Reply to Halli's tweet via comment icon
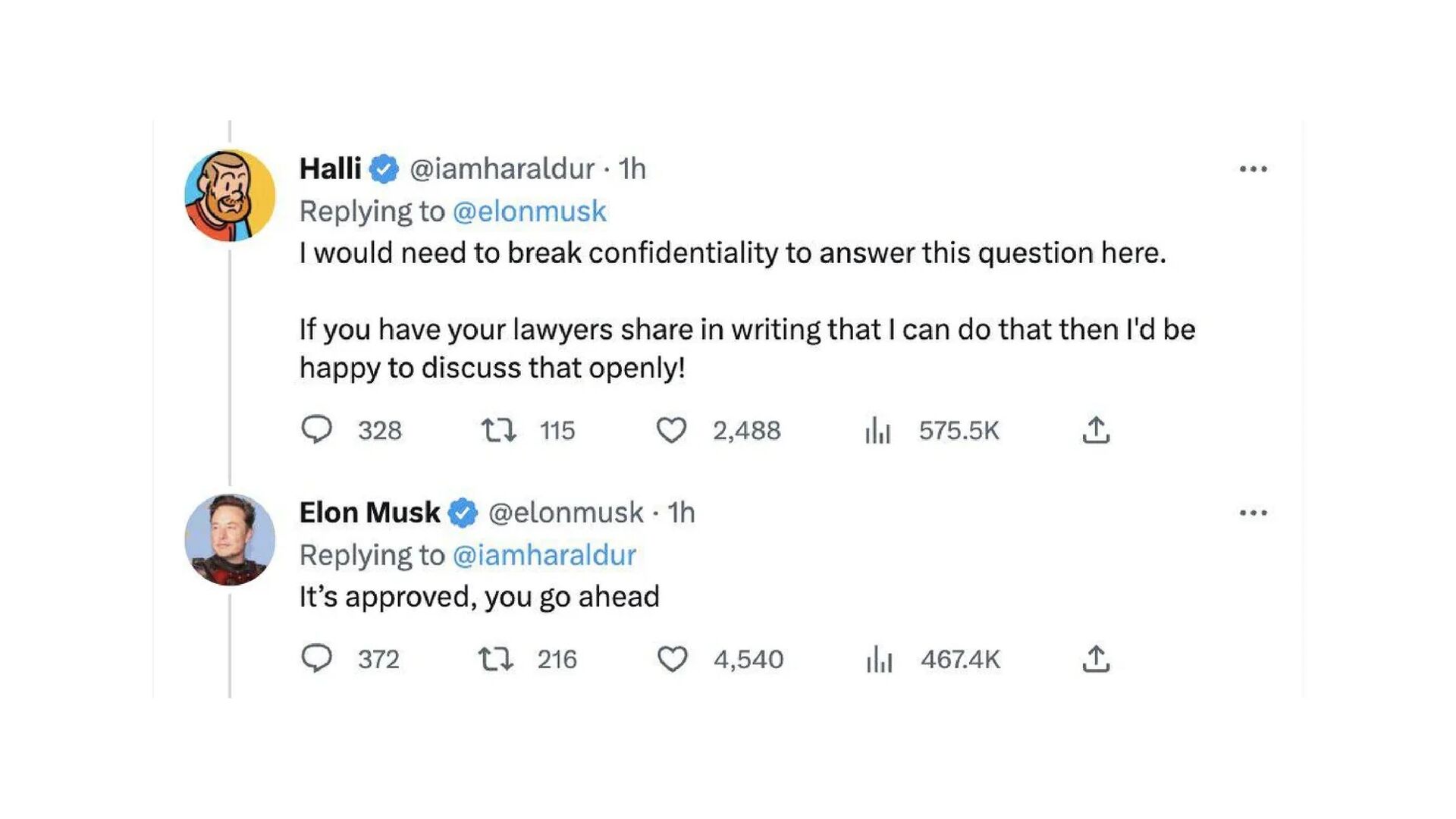This screenshot has width=1456, height=819. 316,429
